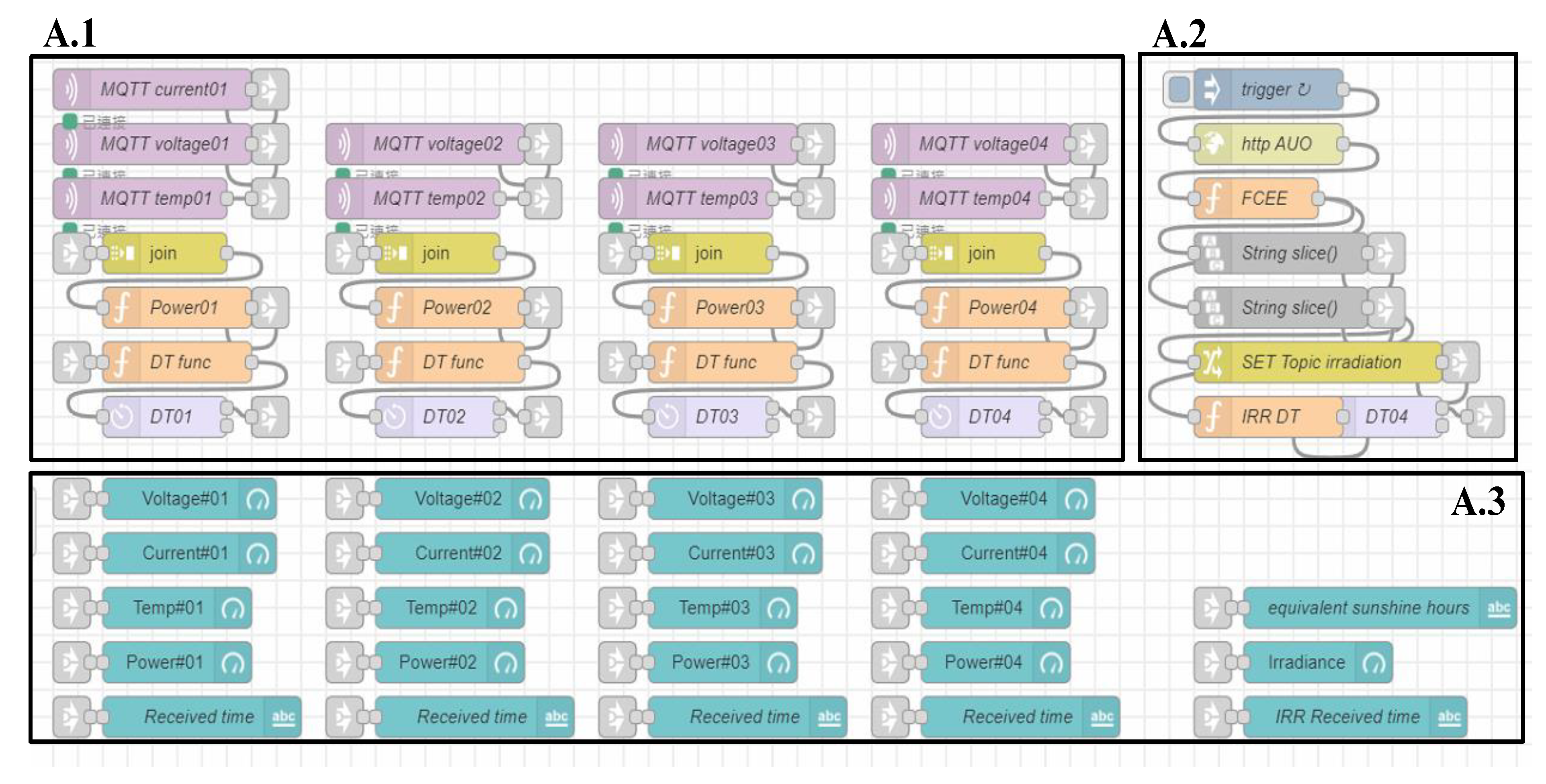This screenshot has width=1546, height=784.
Task: Click the inject button on trigger node
Action: tap(1179, 90)
